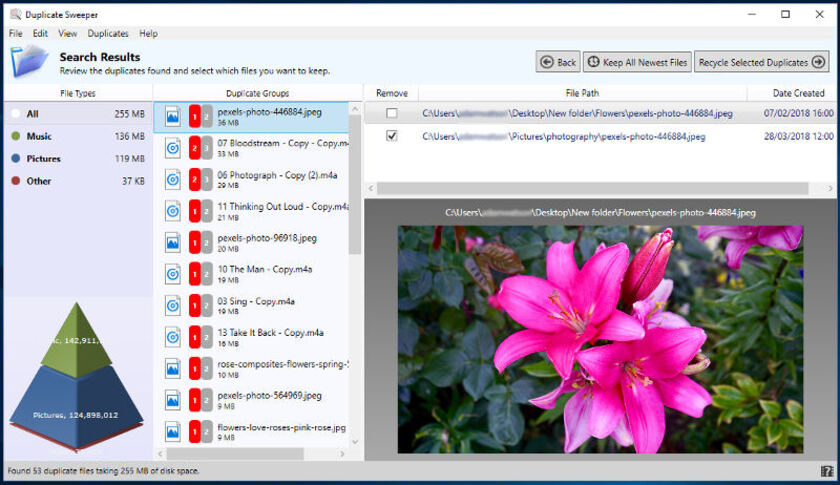Click music file icon for 06 Photograph group
Viewport: 840px width, 485px height.
[172, 180]
